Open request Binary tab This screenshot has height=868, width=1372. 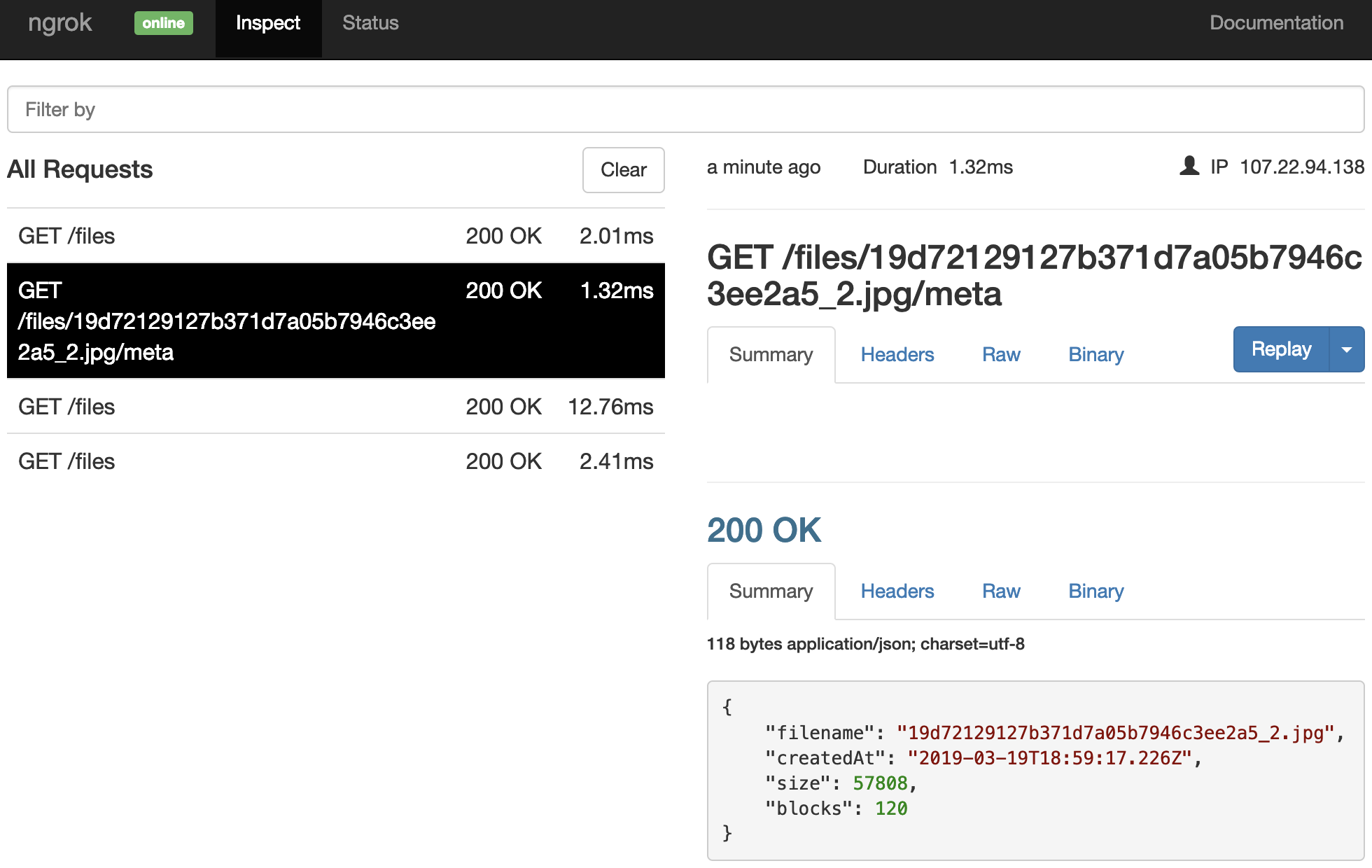[x=1095, y=355]
